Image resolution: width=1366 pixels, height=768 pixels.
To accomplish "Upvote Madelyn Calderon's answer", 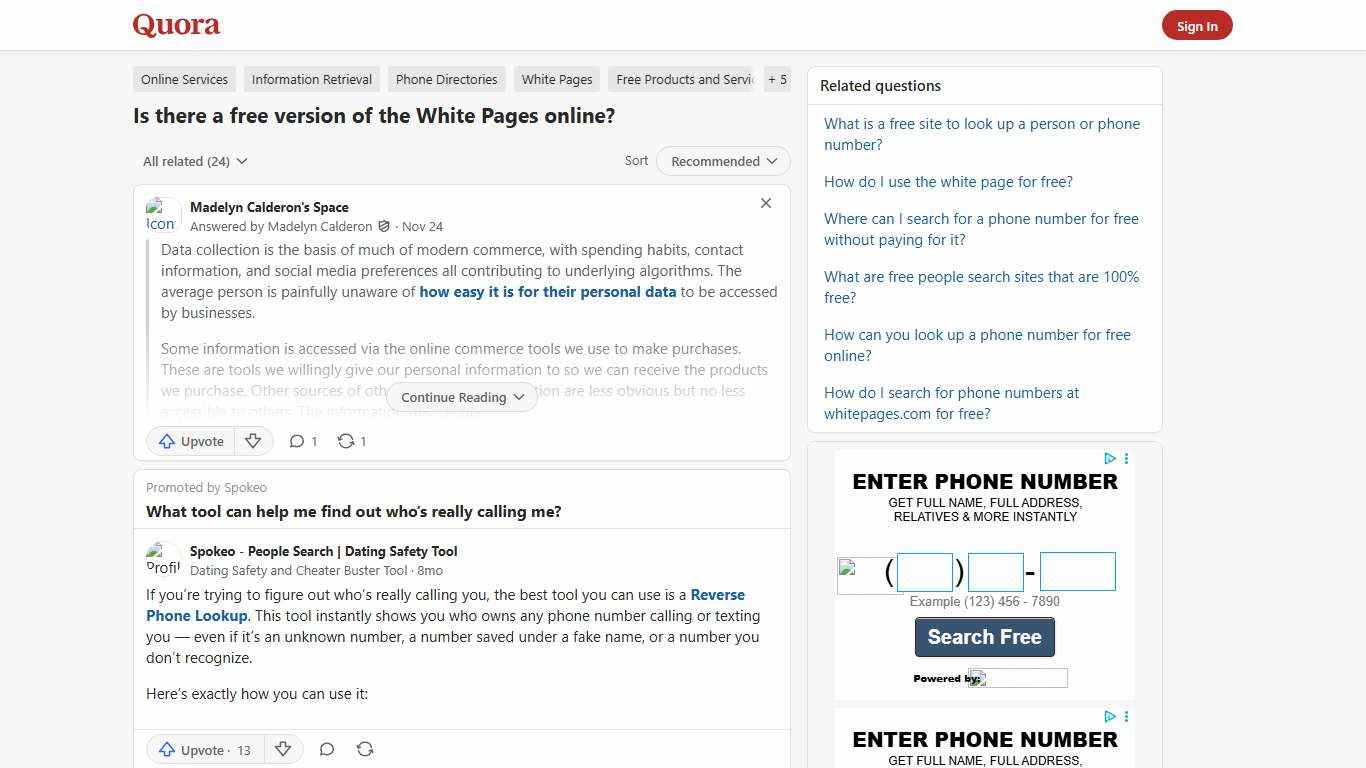I will (190, 441).
